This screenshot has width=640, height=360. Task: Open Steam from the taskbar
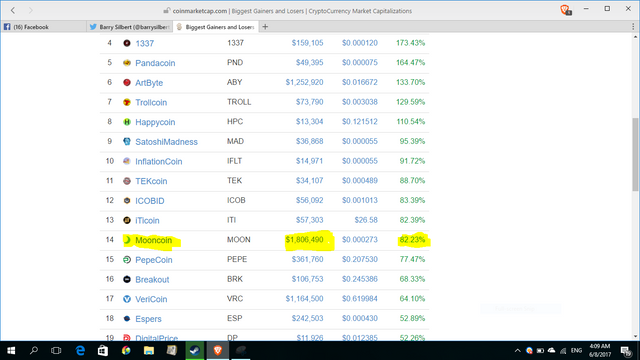(195, 351)
